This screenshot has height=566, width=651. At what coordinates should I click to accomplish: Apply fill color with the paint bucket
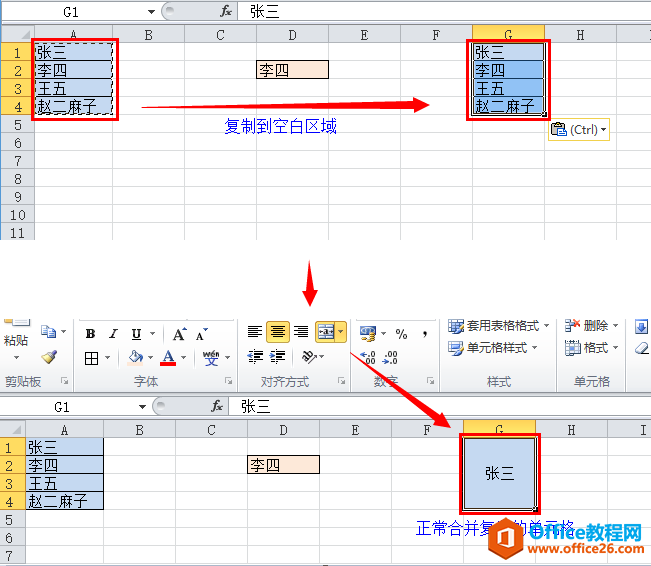(x=135, y=358)
